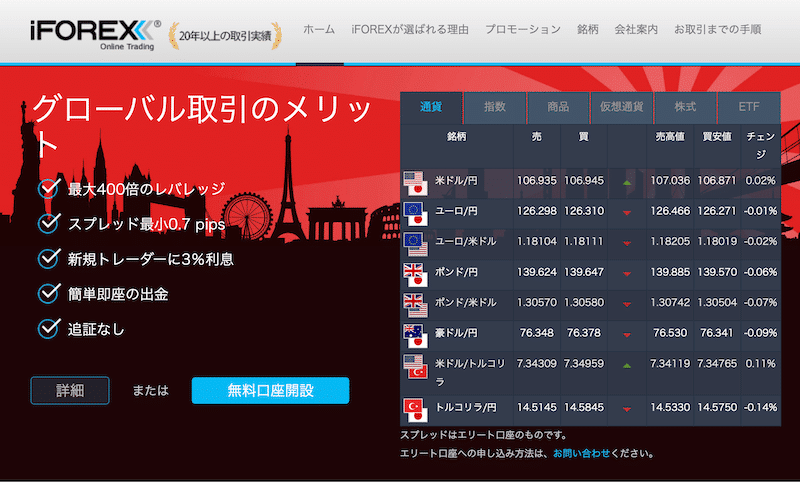Click the ユーロ/円 flag pair icon
Image resolution: width=800 pixels, height=485 pixels.
pyautogui.click(x=415, y=214)
